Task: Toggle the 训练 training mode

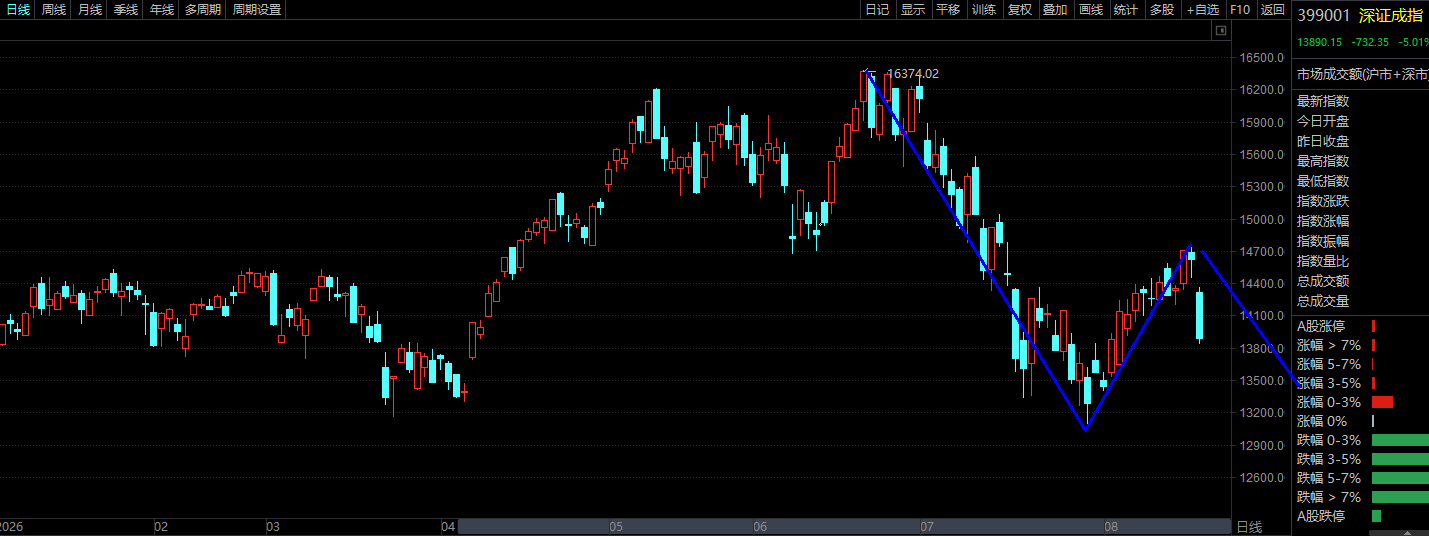Action: click(x=983, y=10)
